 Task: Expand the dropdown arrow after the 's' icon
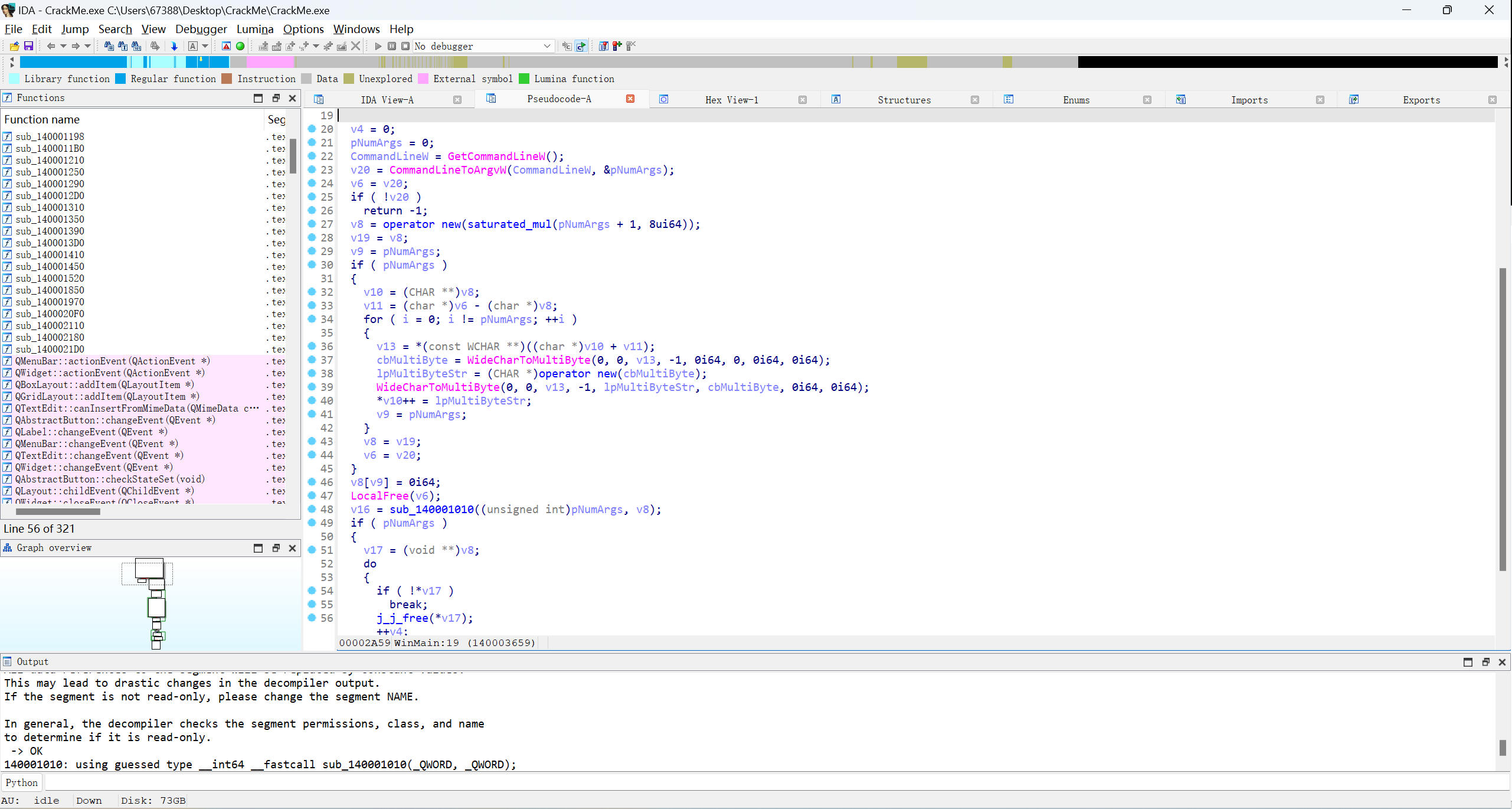pyautogui.click(x=316, y=46)
